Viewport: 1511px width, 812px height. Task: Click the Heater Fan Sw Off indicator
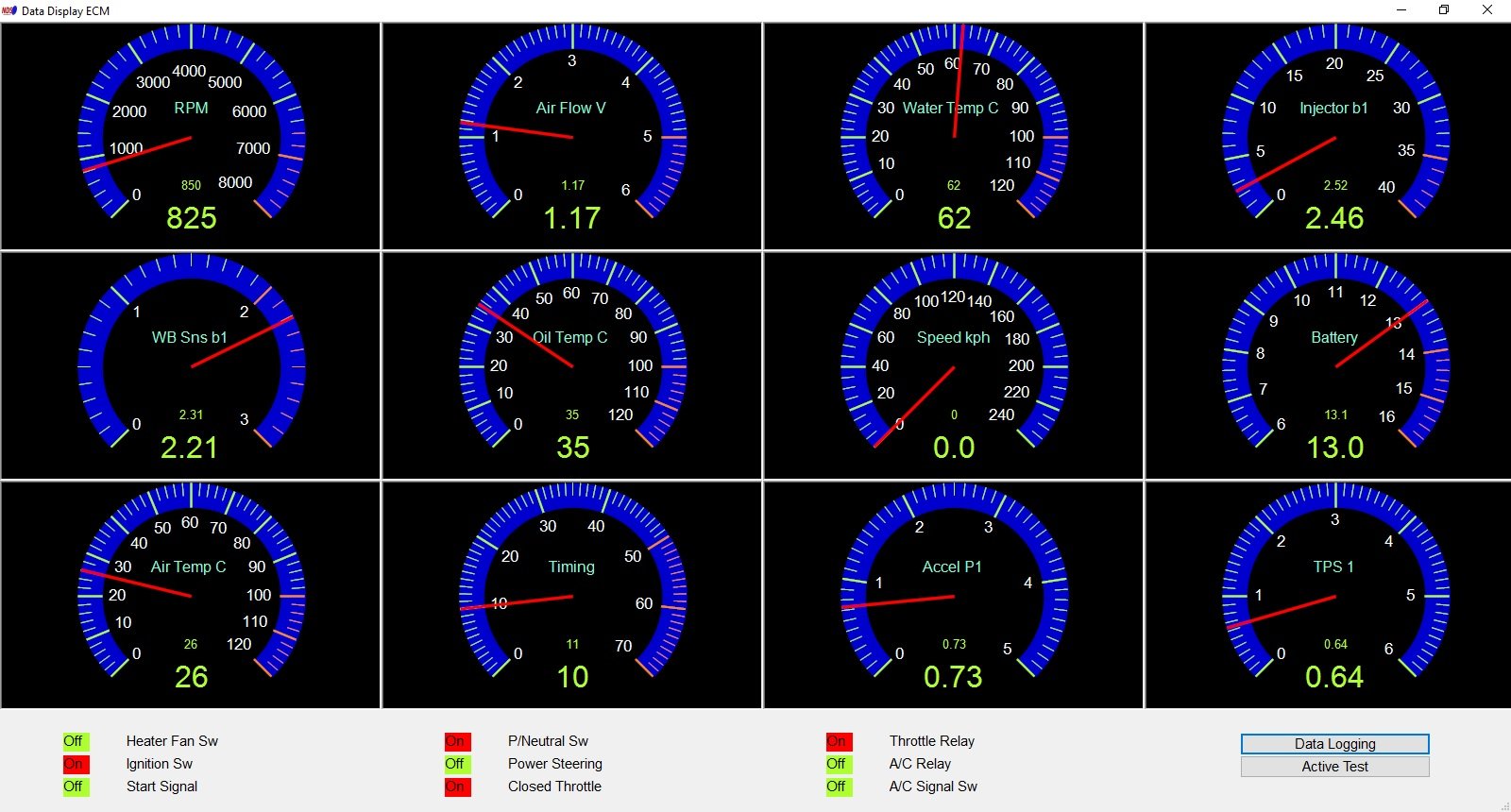coord(76,741)
